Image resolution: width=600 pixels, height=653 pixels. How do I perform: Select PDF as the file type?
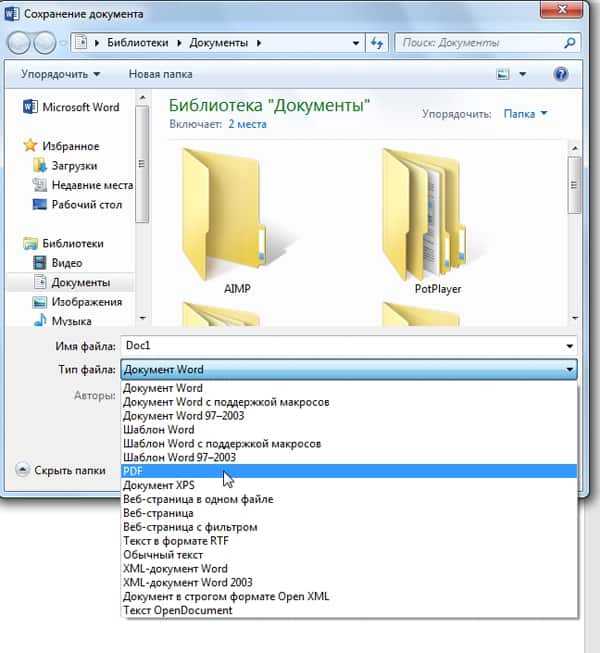(349, 471)
